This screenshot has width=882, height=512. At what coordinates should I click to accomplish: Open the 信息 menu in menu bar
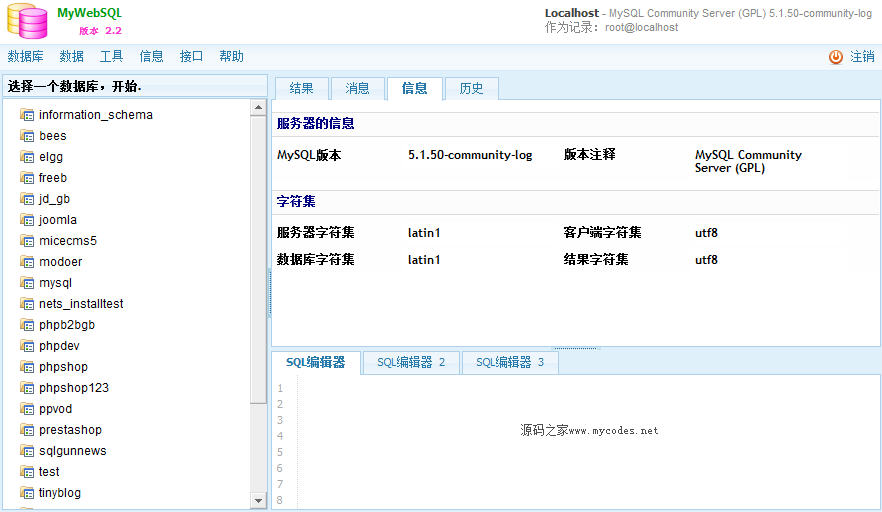click(x=151, y=56)
